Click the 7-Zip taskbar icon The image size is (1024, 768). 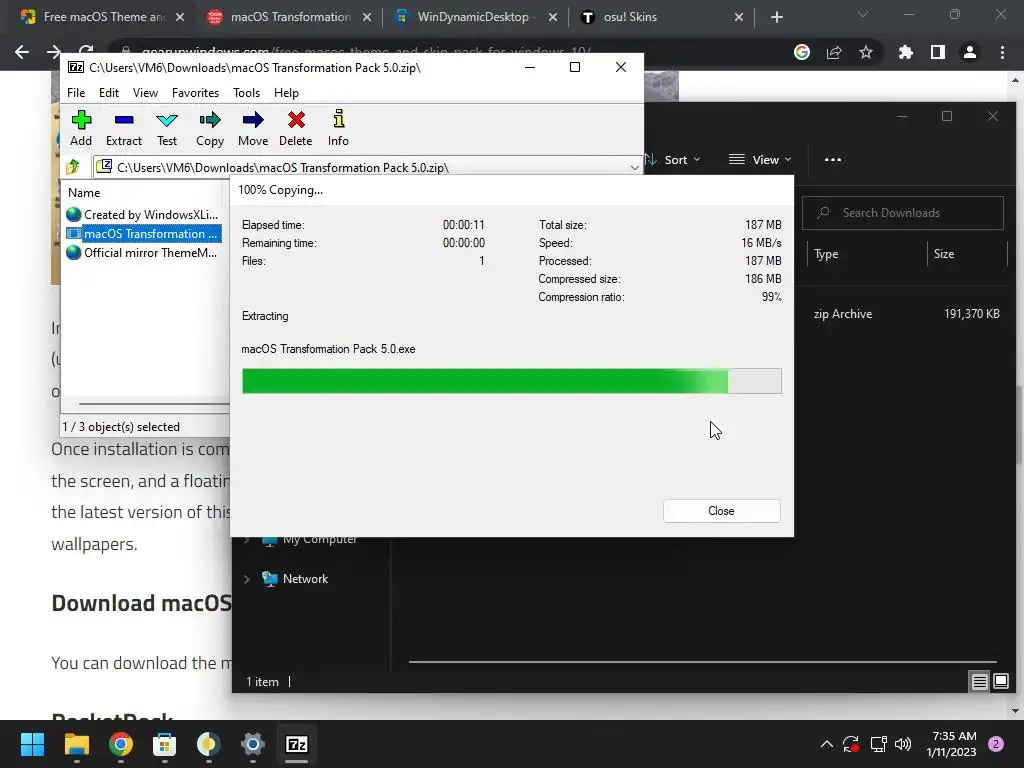tap(296, 744)
